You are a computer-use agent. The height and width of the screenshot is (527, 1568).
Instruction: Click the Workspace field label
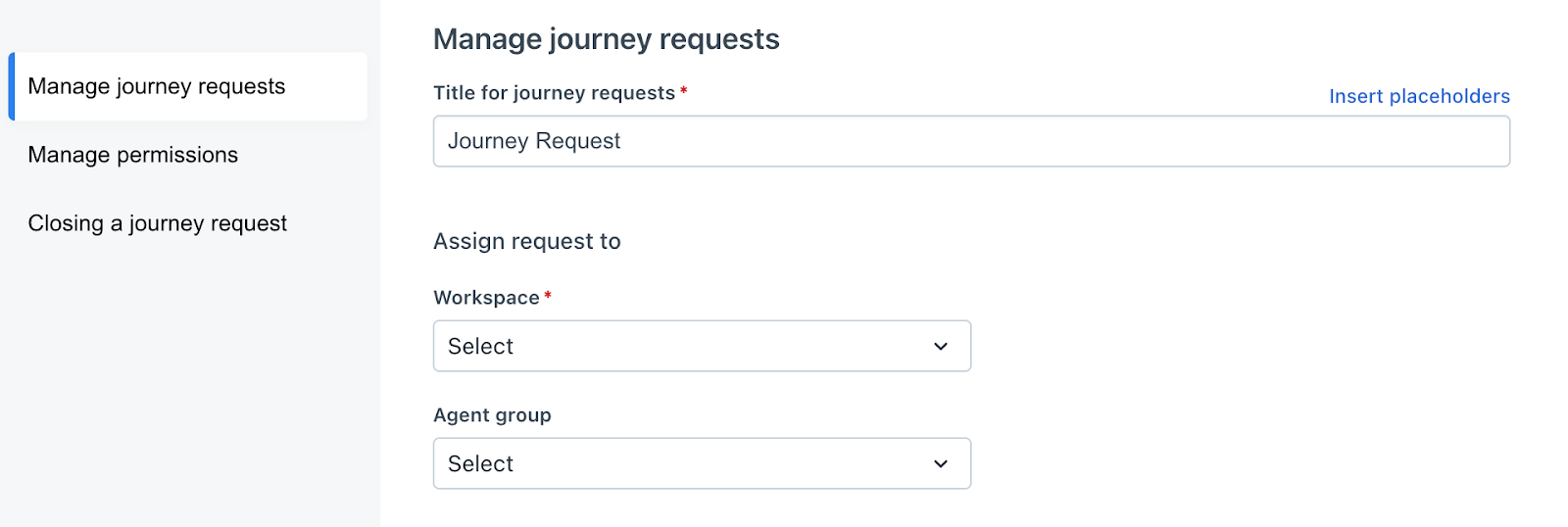tap(486, 298)
